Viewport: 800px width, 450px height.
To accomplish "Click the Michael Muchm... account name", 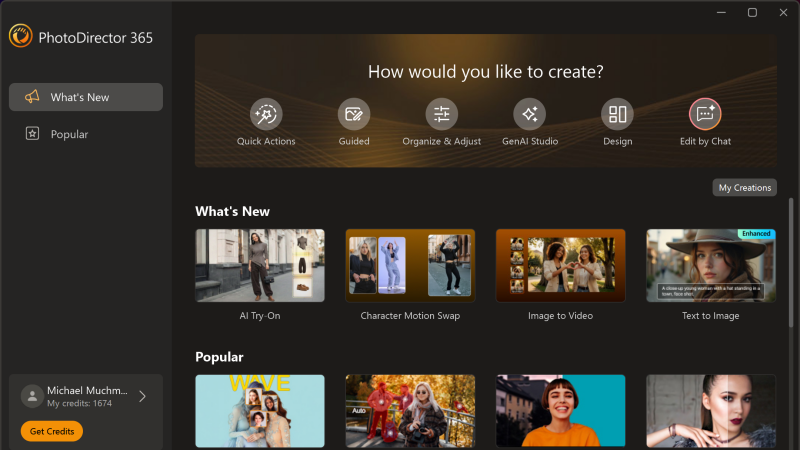I will [87, 390].
